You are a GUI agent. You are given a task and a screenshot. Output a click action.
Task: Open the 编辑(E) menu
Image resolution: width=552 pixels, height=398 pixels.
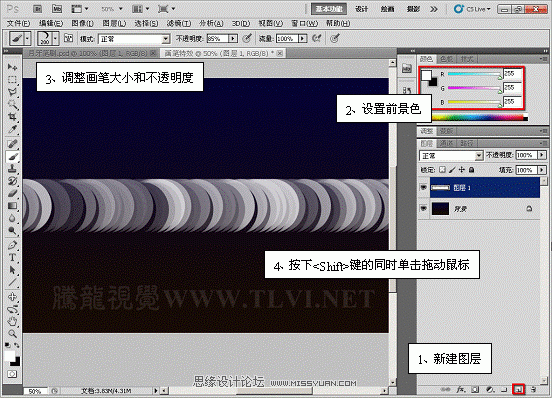tap(51, 23)
